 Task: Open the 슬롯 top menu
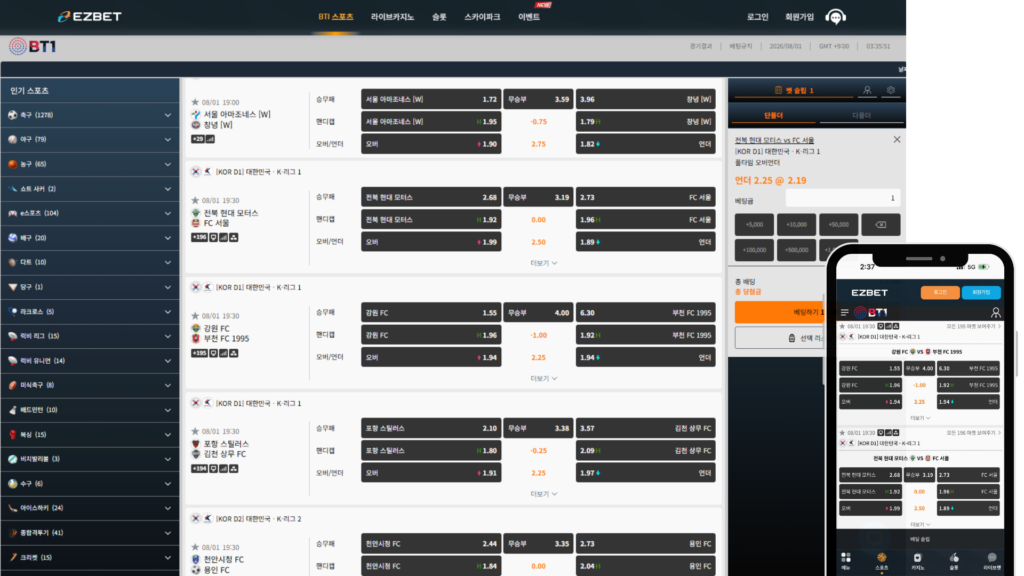coord(439,17)
